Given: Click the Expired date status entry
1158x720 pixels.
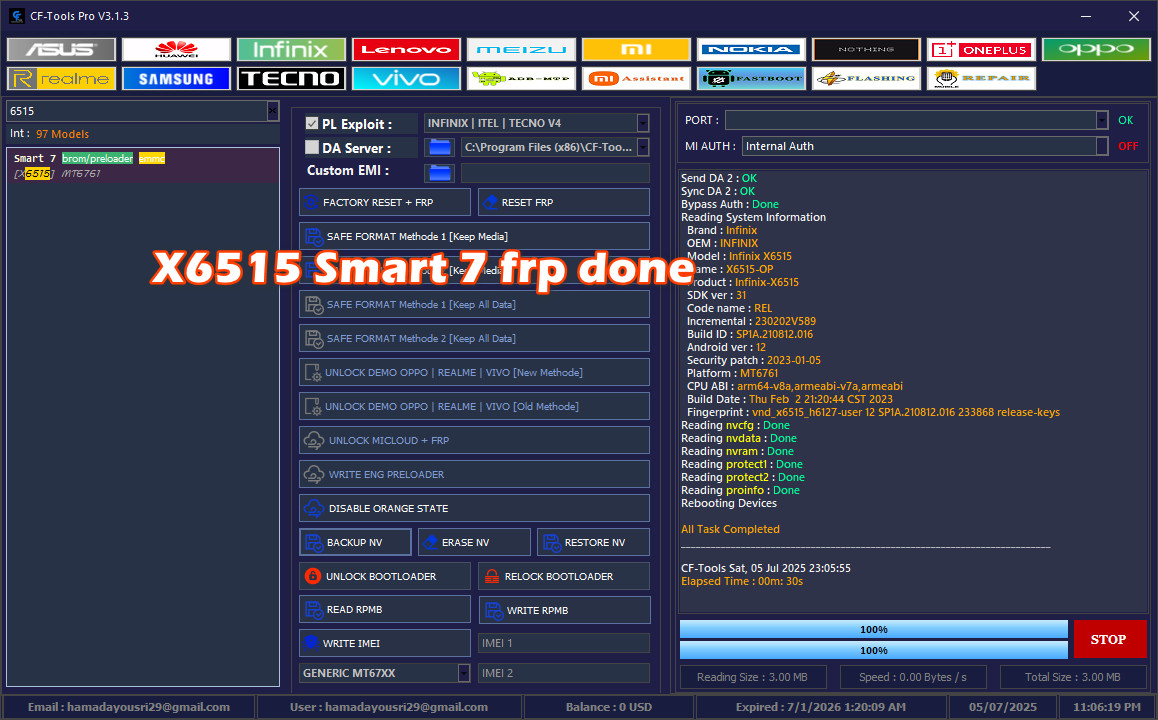Looking at the screenshot, I should tap(820, 707).
